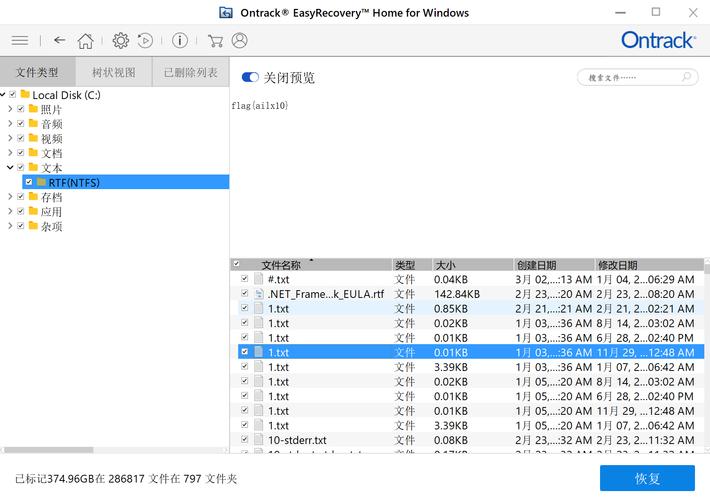710x500 pixels.
Task: Sort by the 创建日期 column header
Action: tap(554, 264)
